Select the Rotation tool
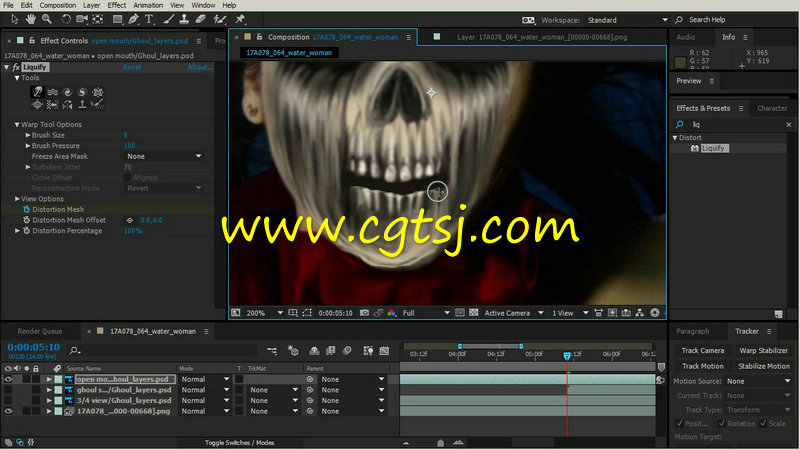The height and width of the screenshot is (450, 800). [x=66, y=19]
